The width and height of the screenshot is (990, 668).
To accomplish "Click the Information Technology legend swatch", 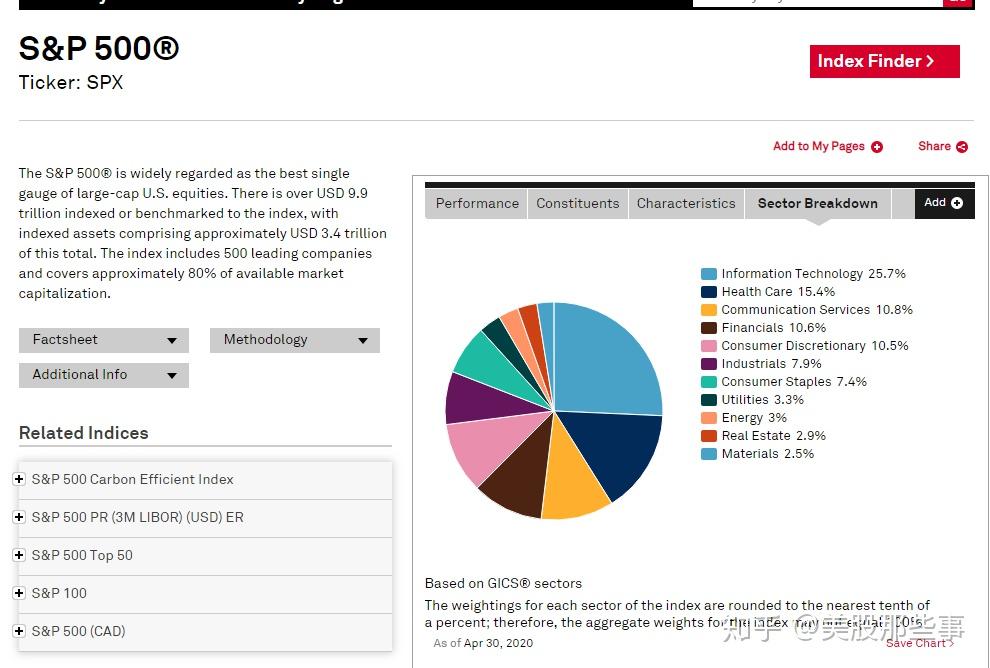I will [708, 274].
